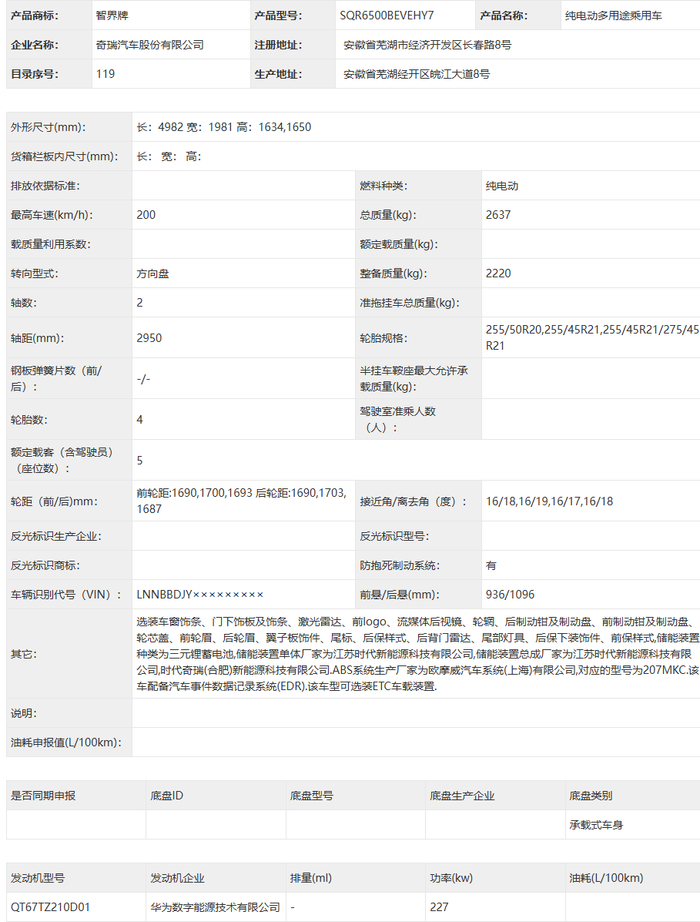Screen dimensions: 700x922
Task: Click tire spec 255/50R20,255/45R21
Action: point(543,330)
